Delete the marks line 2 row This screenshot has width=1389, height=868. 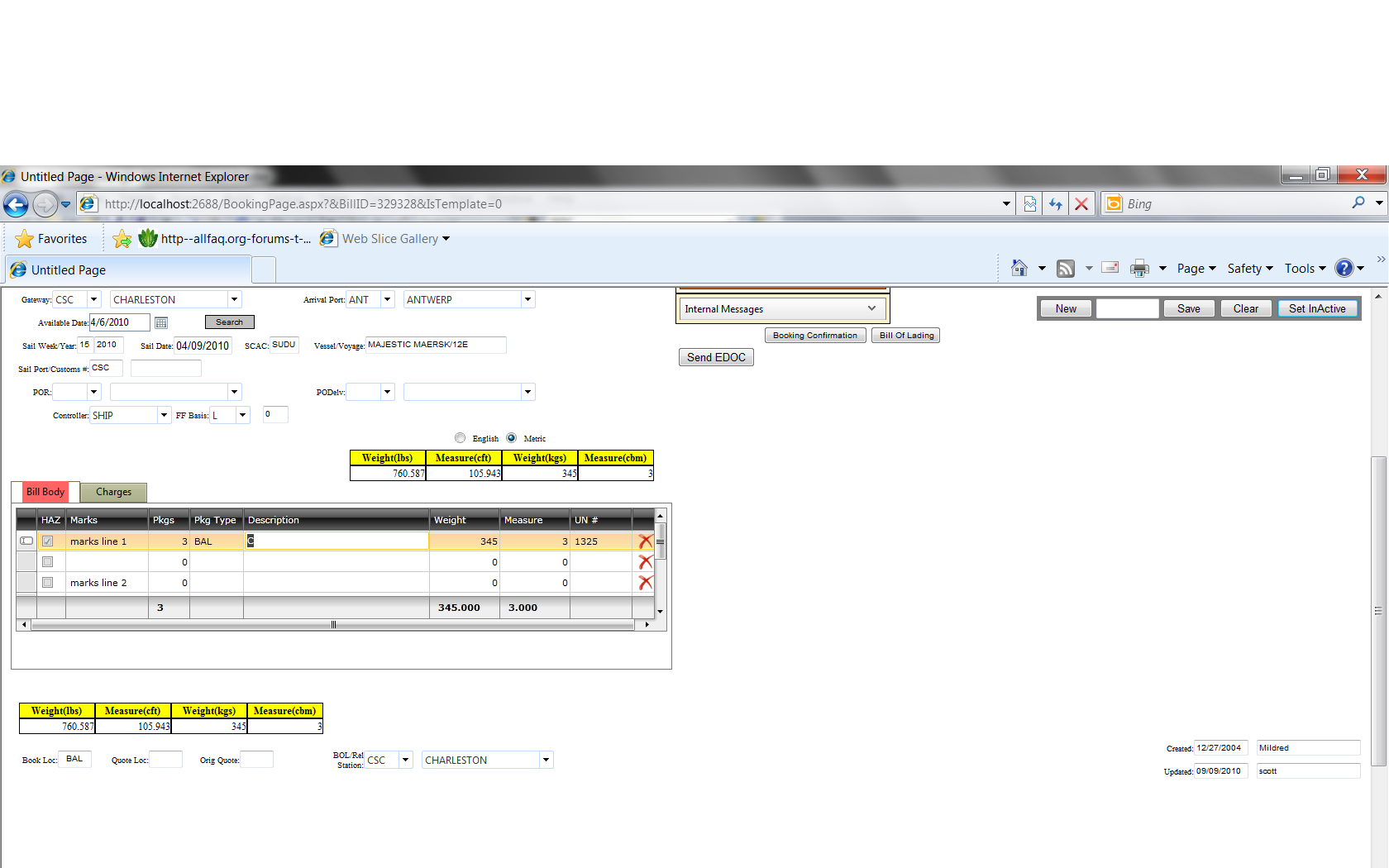click(x=646, y=583)
